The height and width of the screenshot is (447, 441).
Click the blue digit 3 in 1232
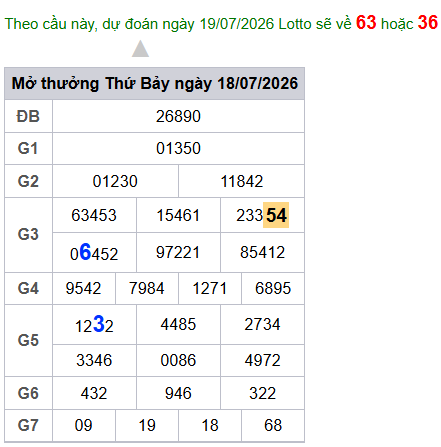[x=99, y=323]
